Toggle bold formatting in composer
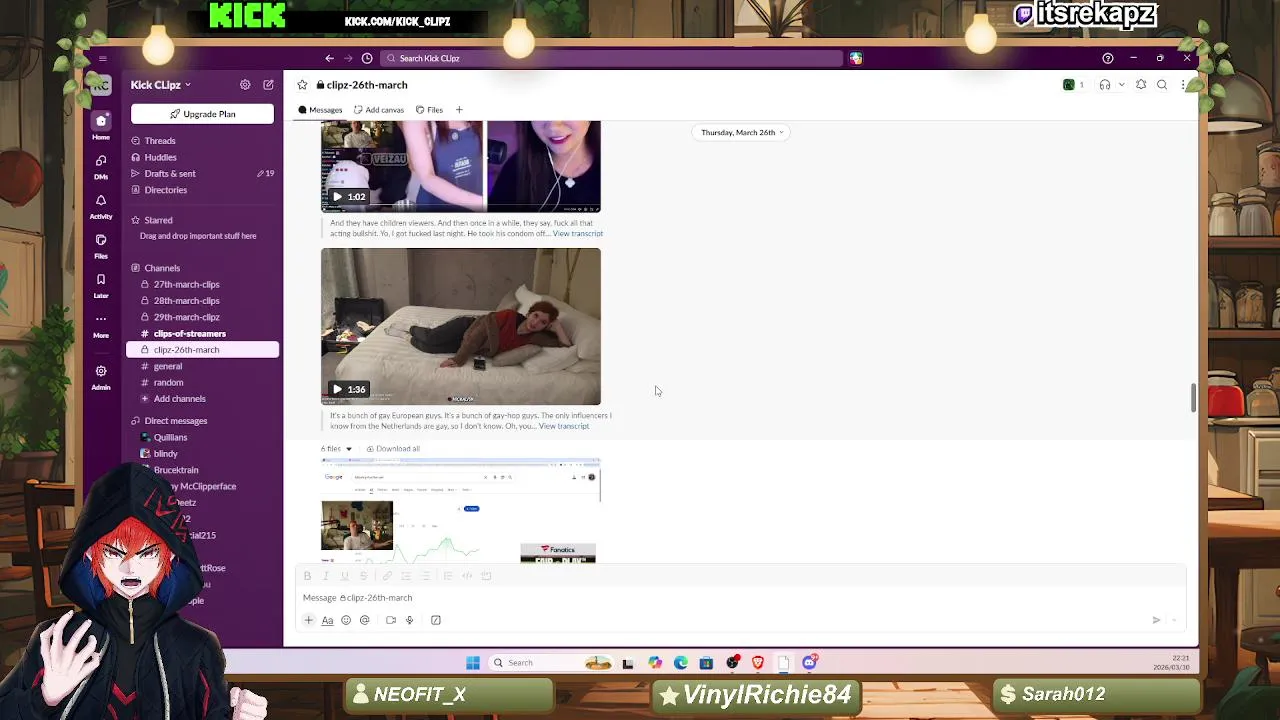Screen dimensions: 1280x720 [x=307, y=576]
